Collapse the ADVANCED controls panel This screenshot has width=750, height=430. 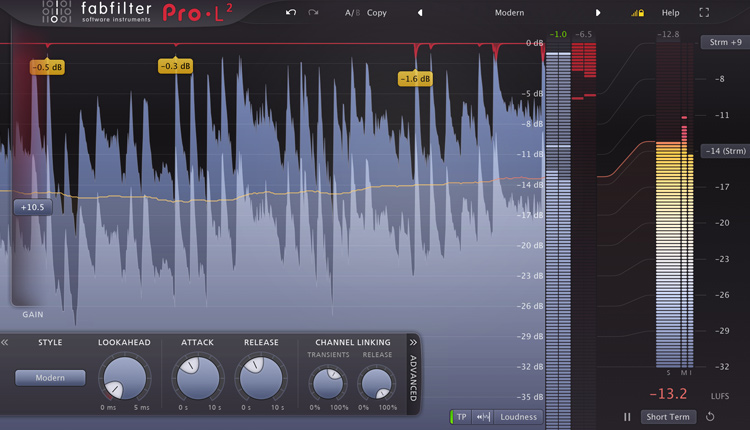[x=413, y=342]
